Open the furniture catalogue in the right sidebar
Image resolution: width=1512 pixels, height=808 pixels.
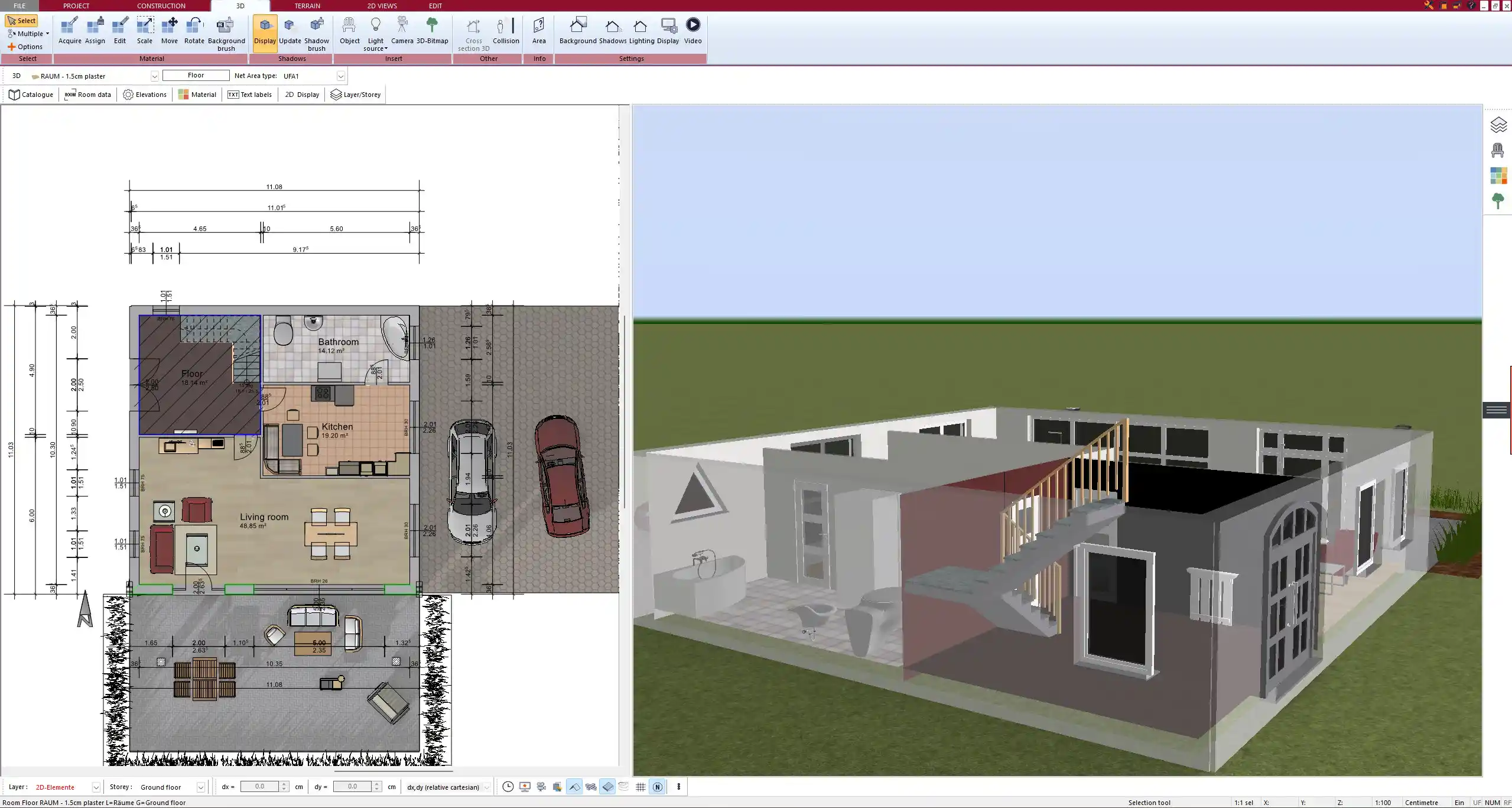pos(1498,150)
